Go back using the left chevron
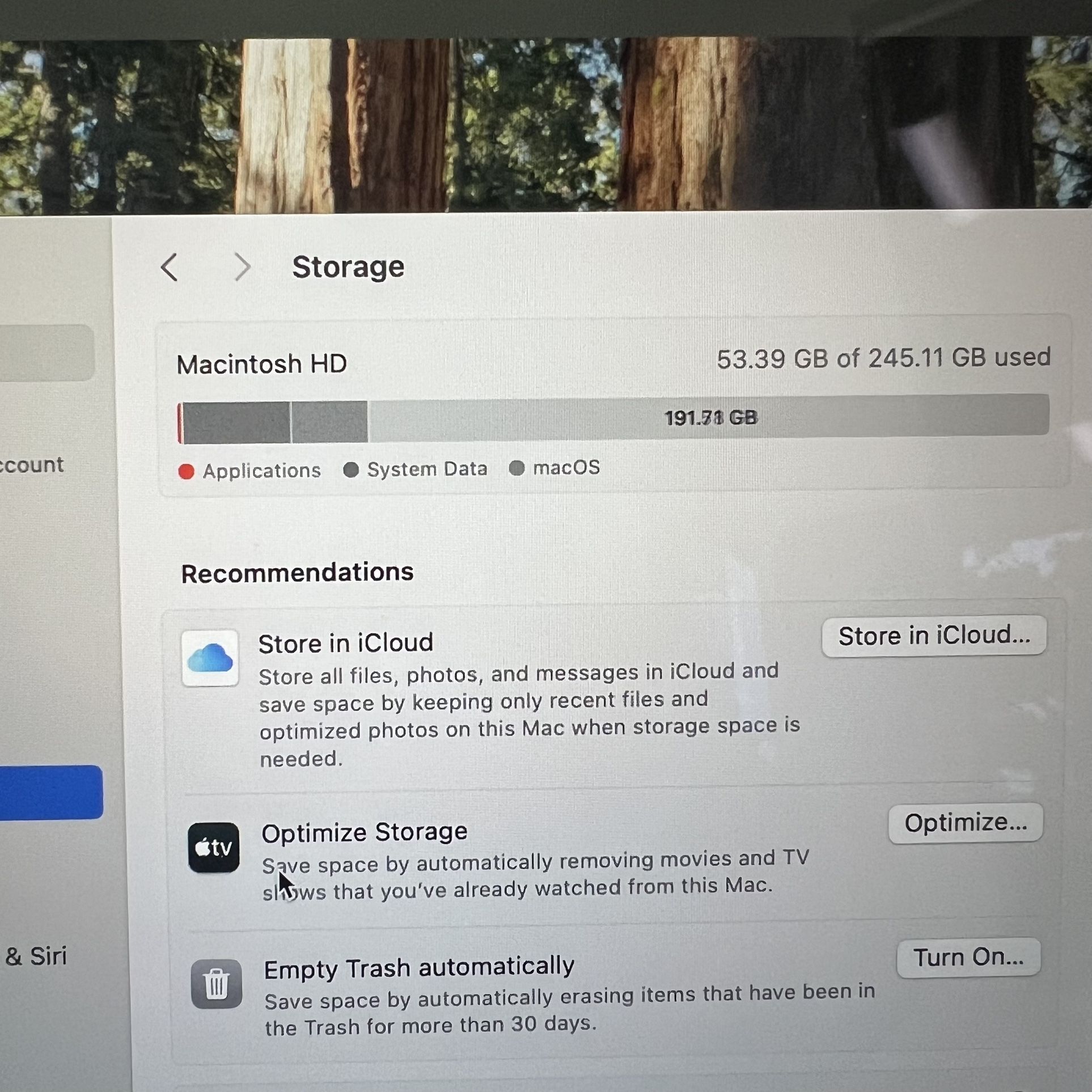Screen dimensions: 1092x1092 pyautogui.click(x=170, y=267)
